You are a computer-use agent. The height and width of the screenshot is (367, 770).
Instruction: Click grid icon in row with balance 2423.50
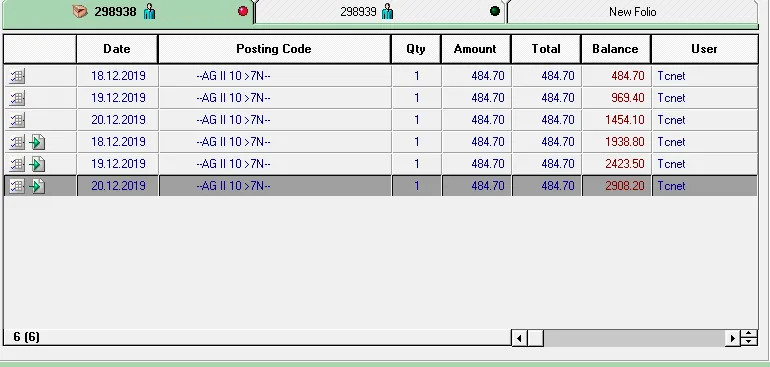tap(17, 164)
